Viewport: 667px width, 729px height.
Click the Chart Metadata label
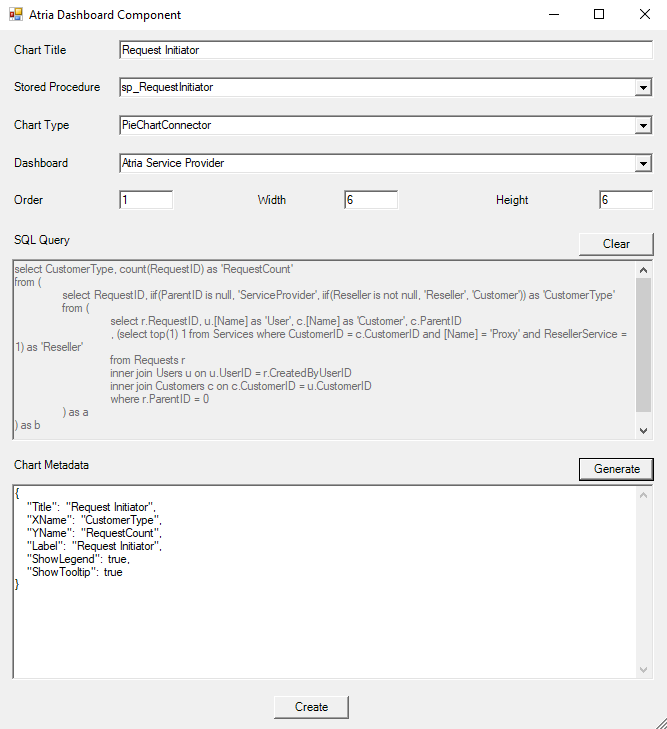(x=51, y=465)
